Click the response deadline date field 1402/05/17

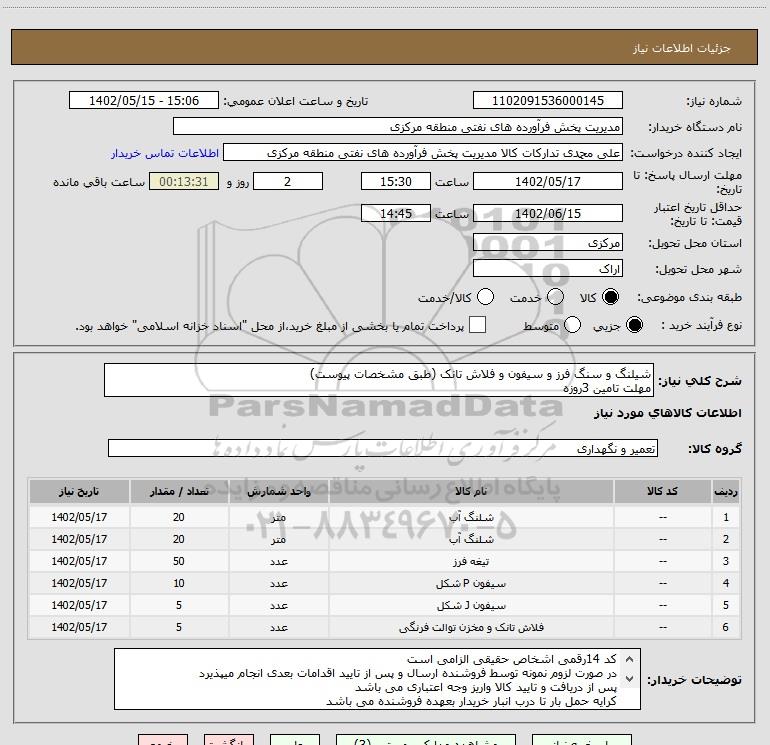point(548,181)
